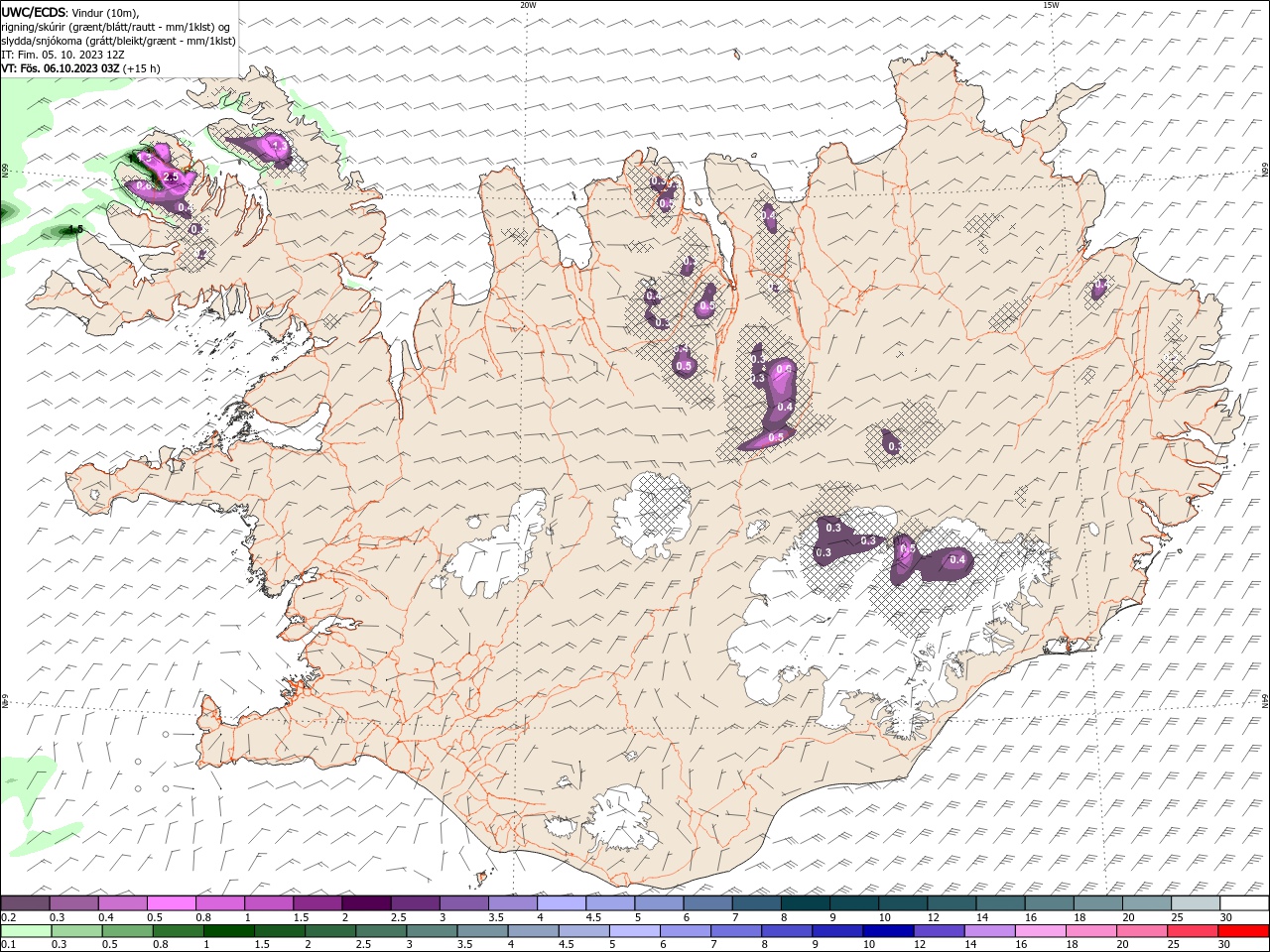Pick the 0.8 swatch in upper legend row

coord(219,903)
